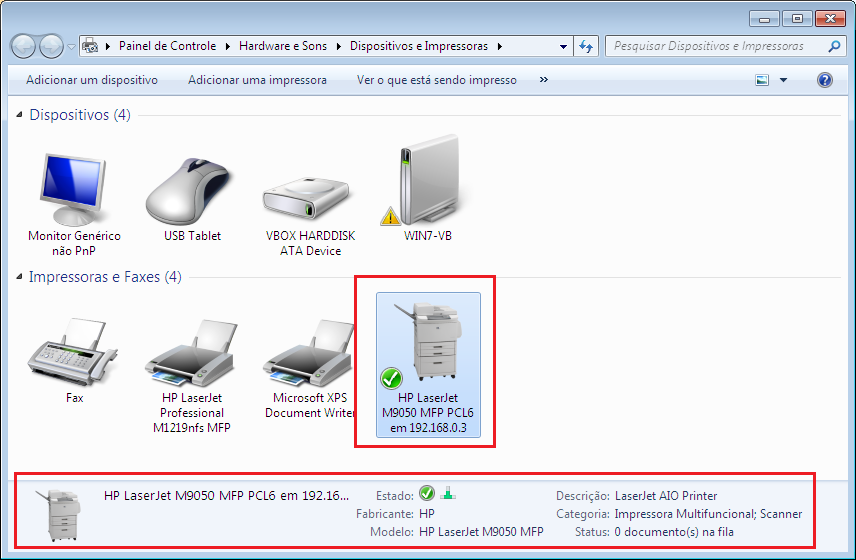Click Fabricante value 'HP'

point(426,514)
